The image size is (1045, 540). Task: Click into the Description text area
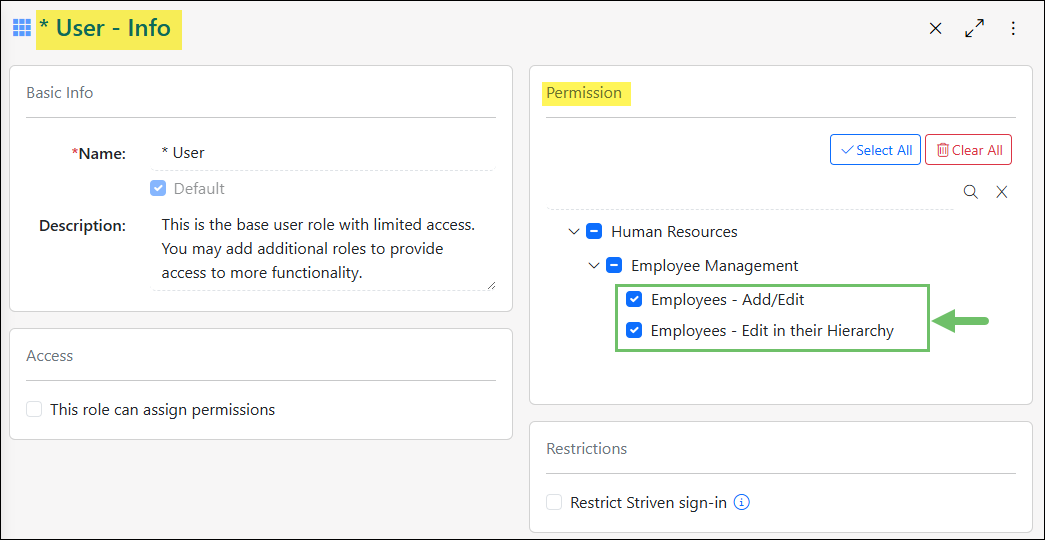click(323, 249)
